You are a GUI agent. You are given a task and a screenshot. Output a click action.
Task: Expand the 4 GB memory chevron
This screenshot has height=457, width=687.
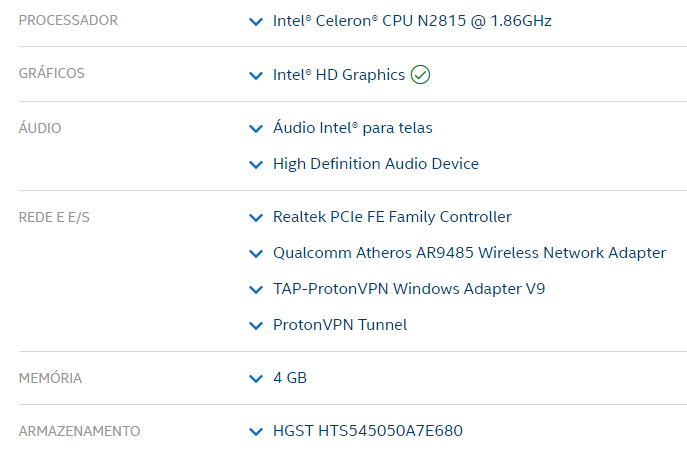[x=256, y=379]
